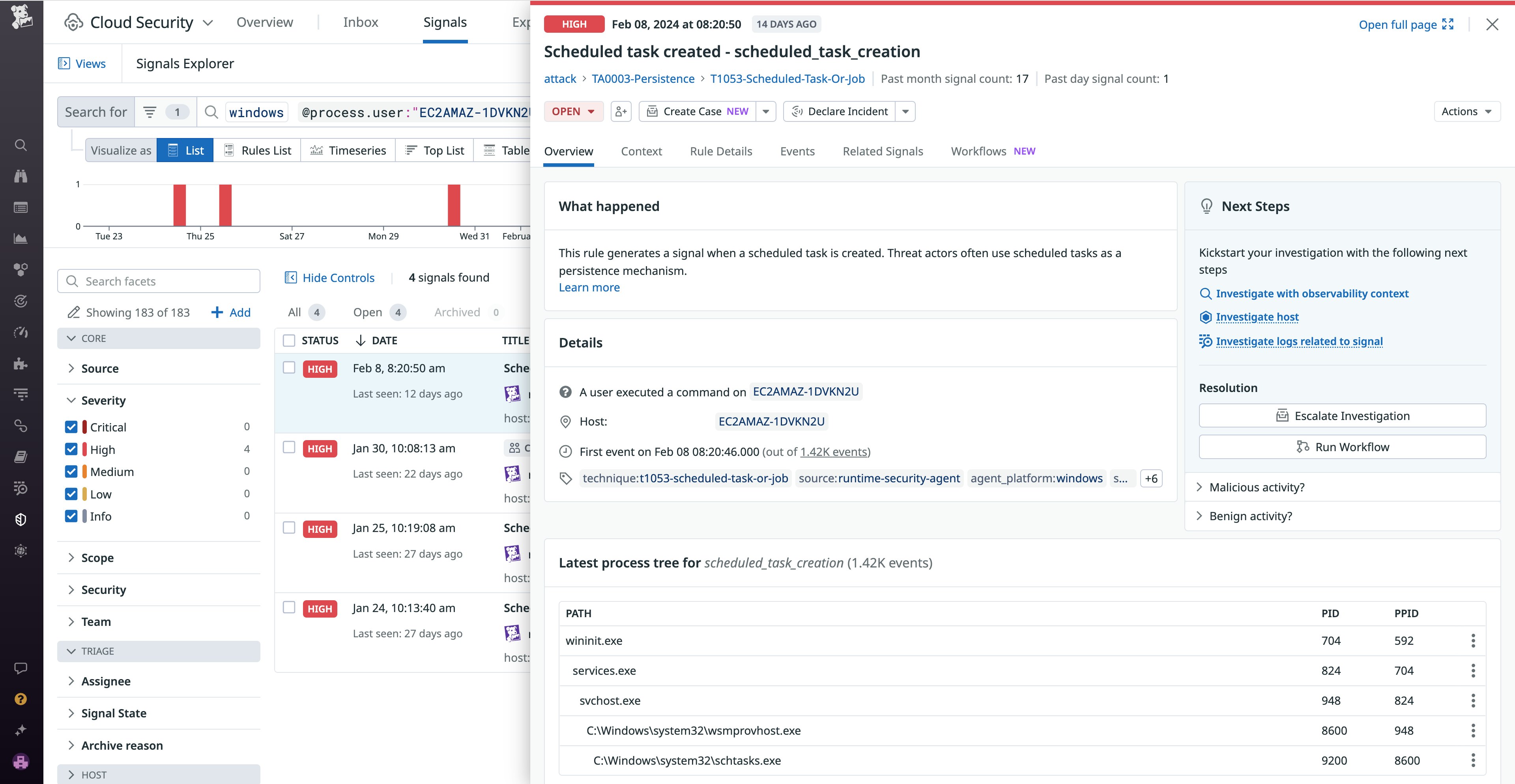Select the Search icon in the left sidebar
The image size is (1515, 784).
coord(21,145)
